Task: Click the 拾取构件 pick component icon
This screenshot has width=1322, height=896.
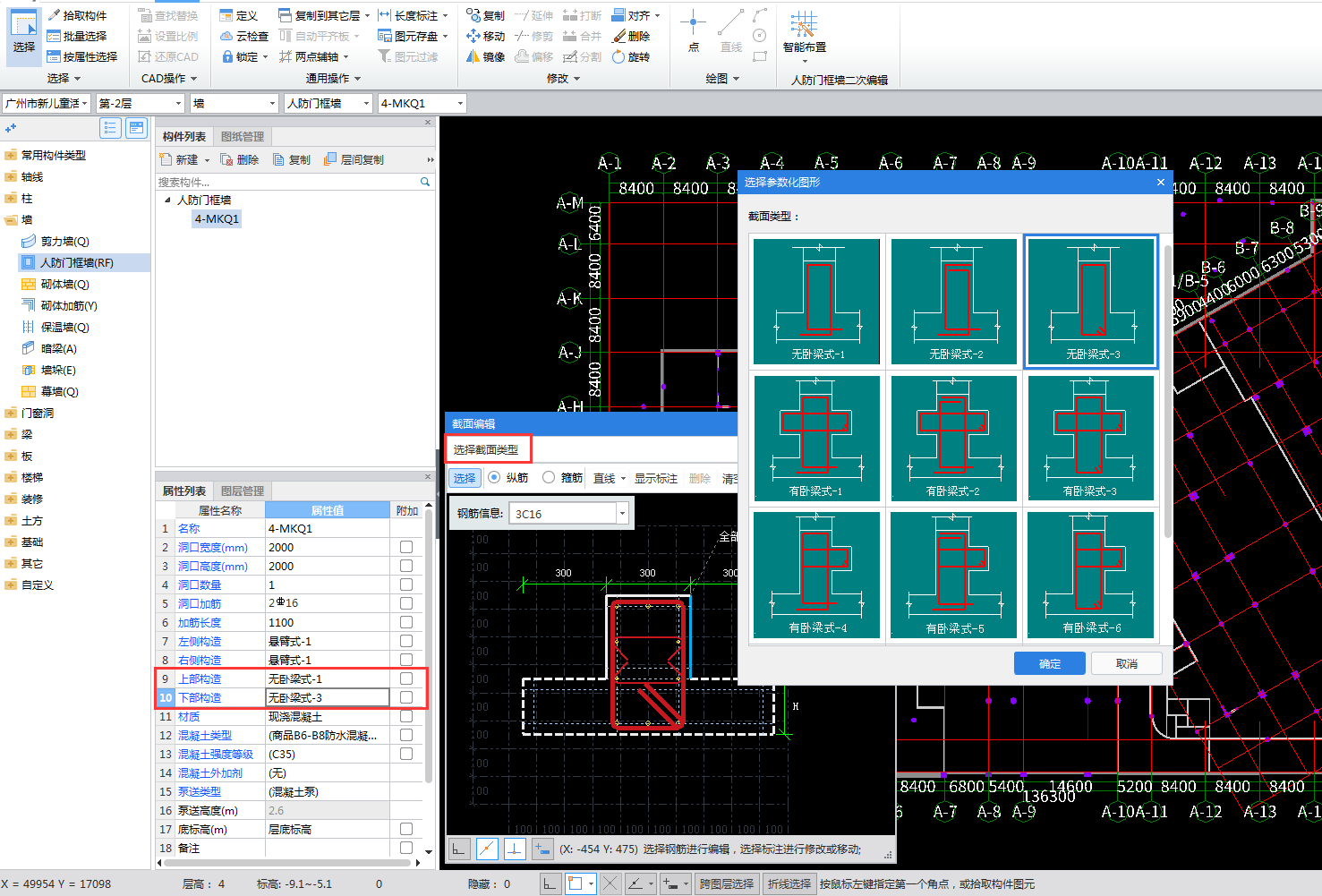Action: [x=55, y=15]
